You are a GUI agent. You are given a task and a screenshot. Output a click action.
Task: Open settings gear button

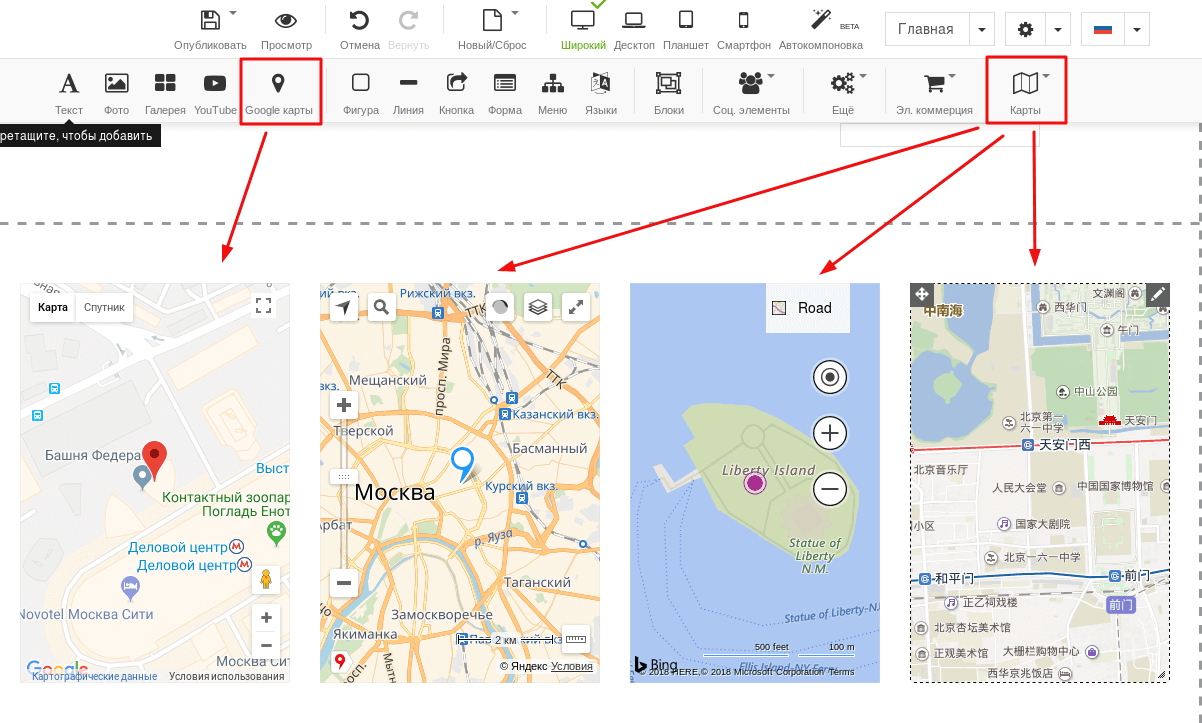pyautogui.click(x=1025, y=30)
